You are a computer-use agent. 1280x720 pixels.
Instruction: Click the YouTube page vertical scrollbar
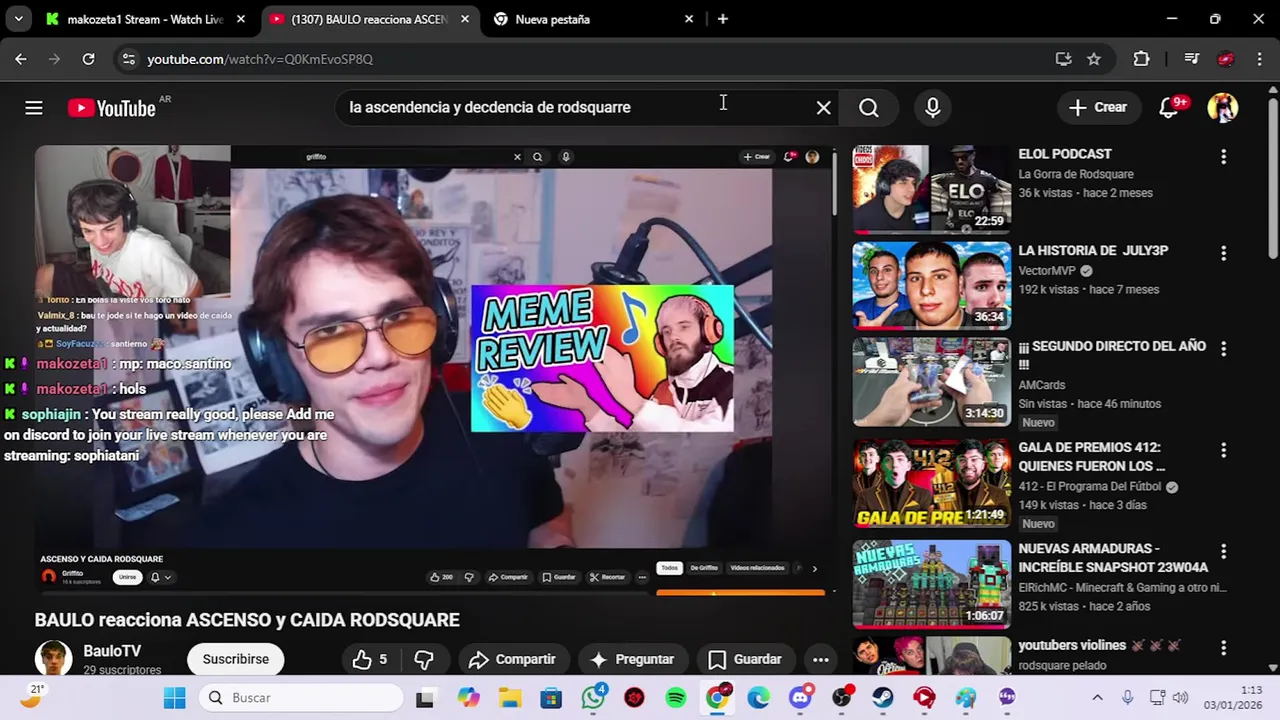1272,180
